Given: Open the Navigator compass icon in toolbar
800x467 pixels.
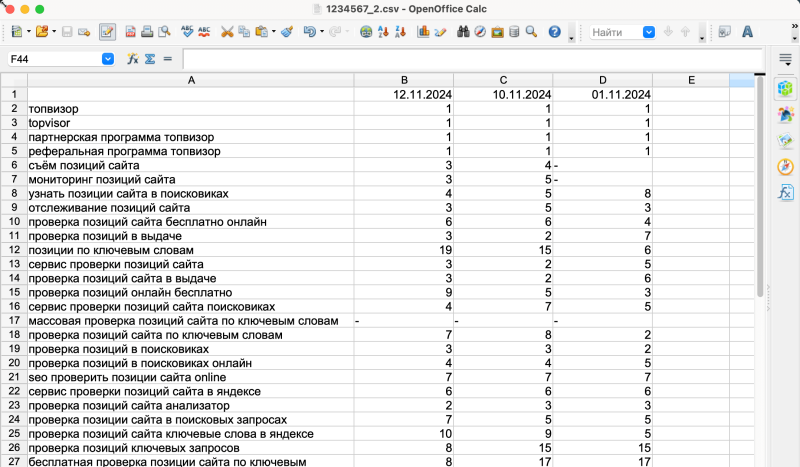Looking at the screenshot, I should 481,32.
